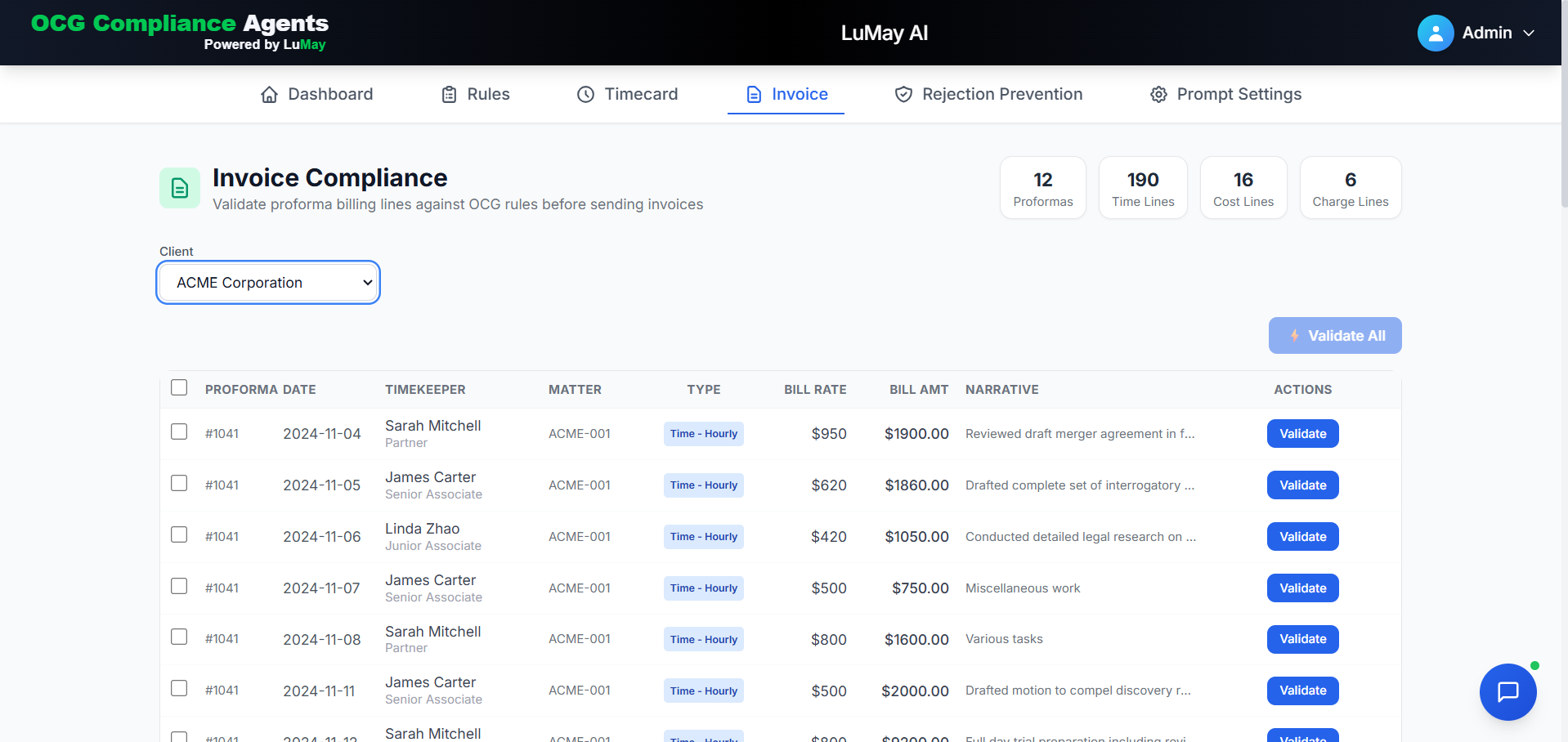Tick the select-all checkbox in table header
1568x742 pixels.
pos(179,387)
